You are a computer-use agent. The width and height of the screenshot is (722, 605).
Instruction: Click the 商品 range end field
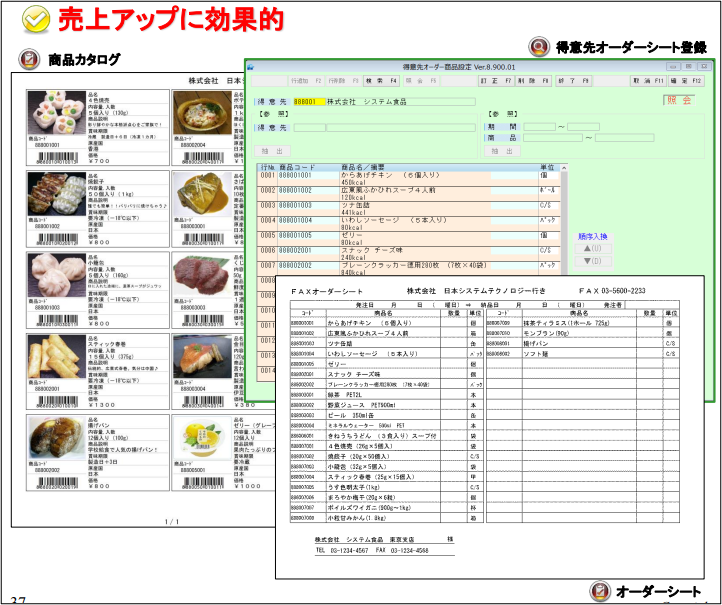pyautogui.click(x=625, y=138)
